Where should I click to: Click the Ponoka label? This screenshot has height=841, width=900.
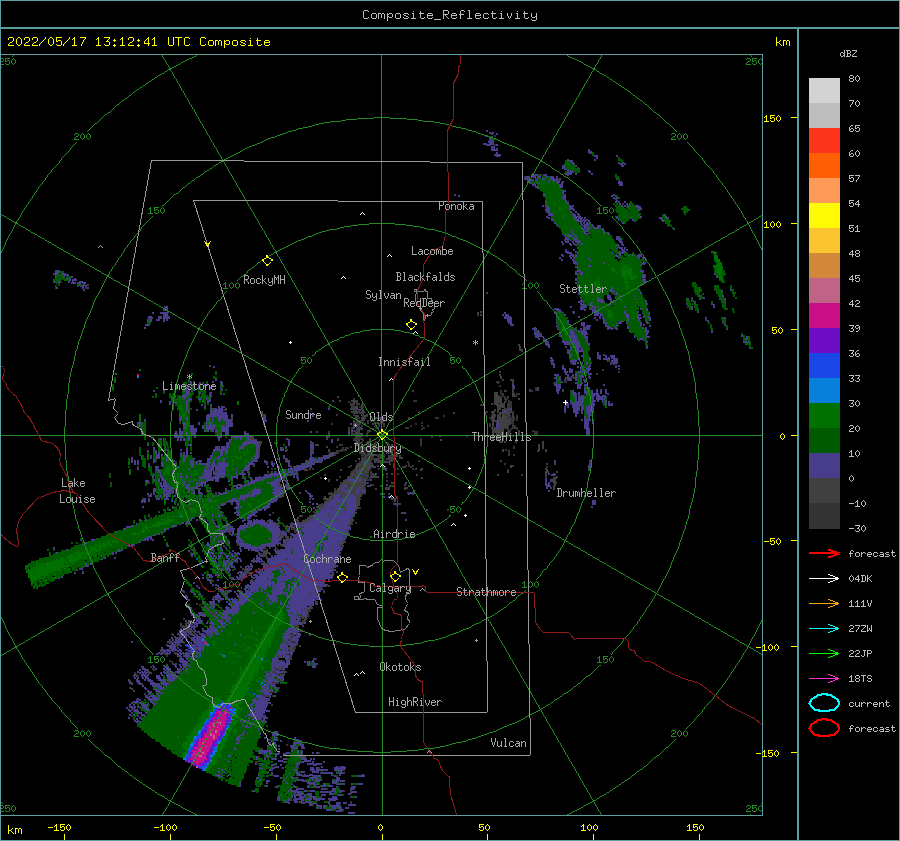[456, 206]
